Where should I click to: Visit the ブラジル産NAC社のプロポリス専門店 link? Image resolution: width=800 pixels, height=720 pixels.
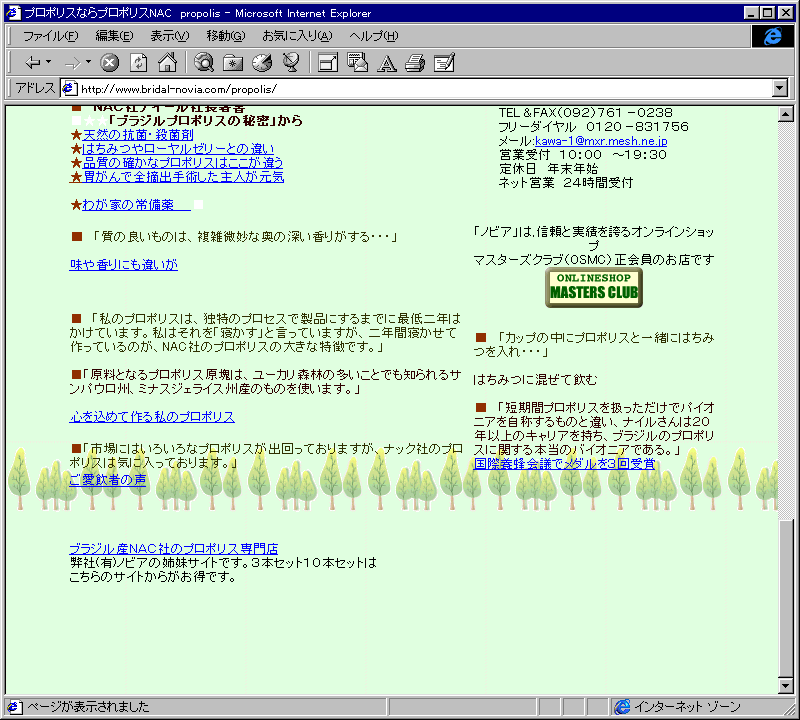(x=173, y=549)
